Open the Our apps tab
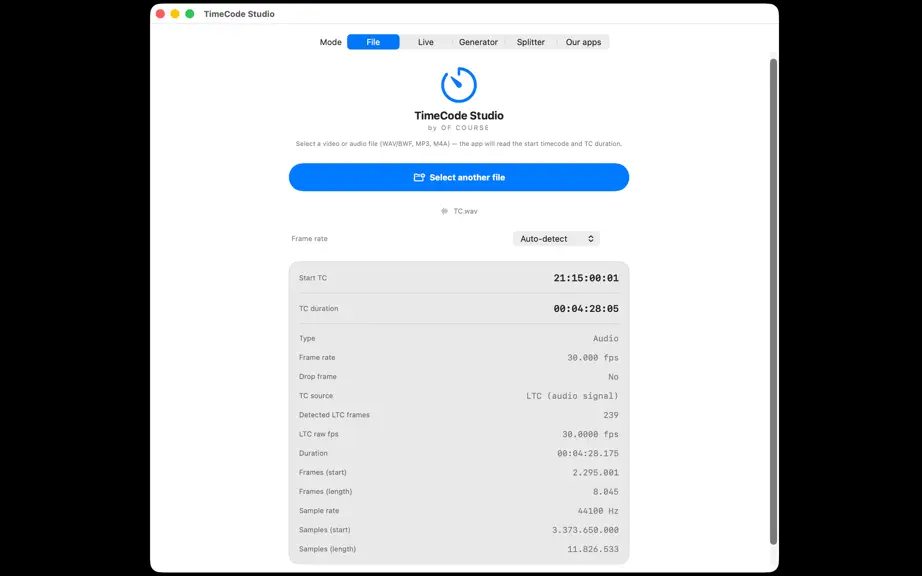The width and height of the screenshot is (922, 576). (583, 42)
